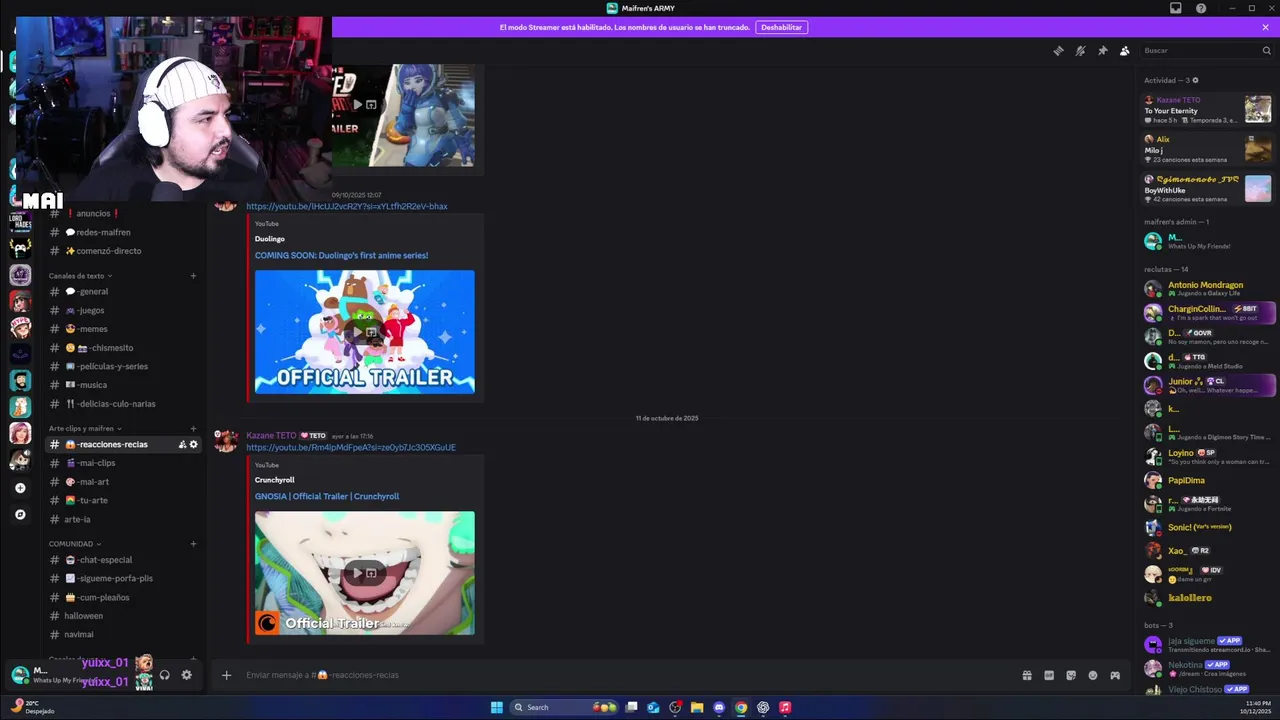Open the emoji picker icon
The image size is (1280, 720).
(x=1093, y=675)
